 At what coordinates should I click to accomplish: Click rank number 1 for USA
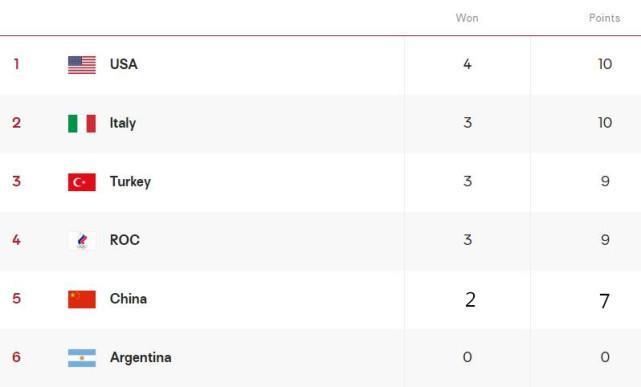click(x=16, y=64)
